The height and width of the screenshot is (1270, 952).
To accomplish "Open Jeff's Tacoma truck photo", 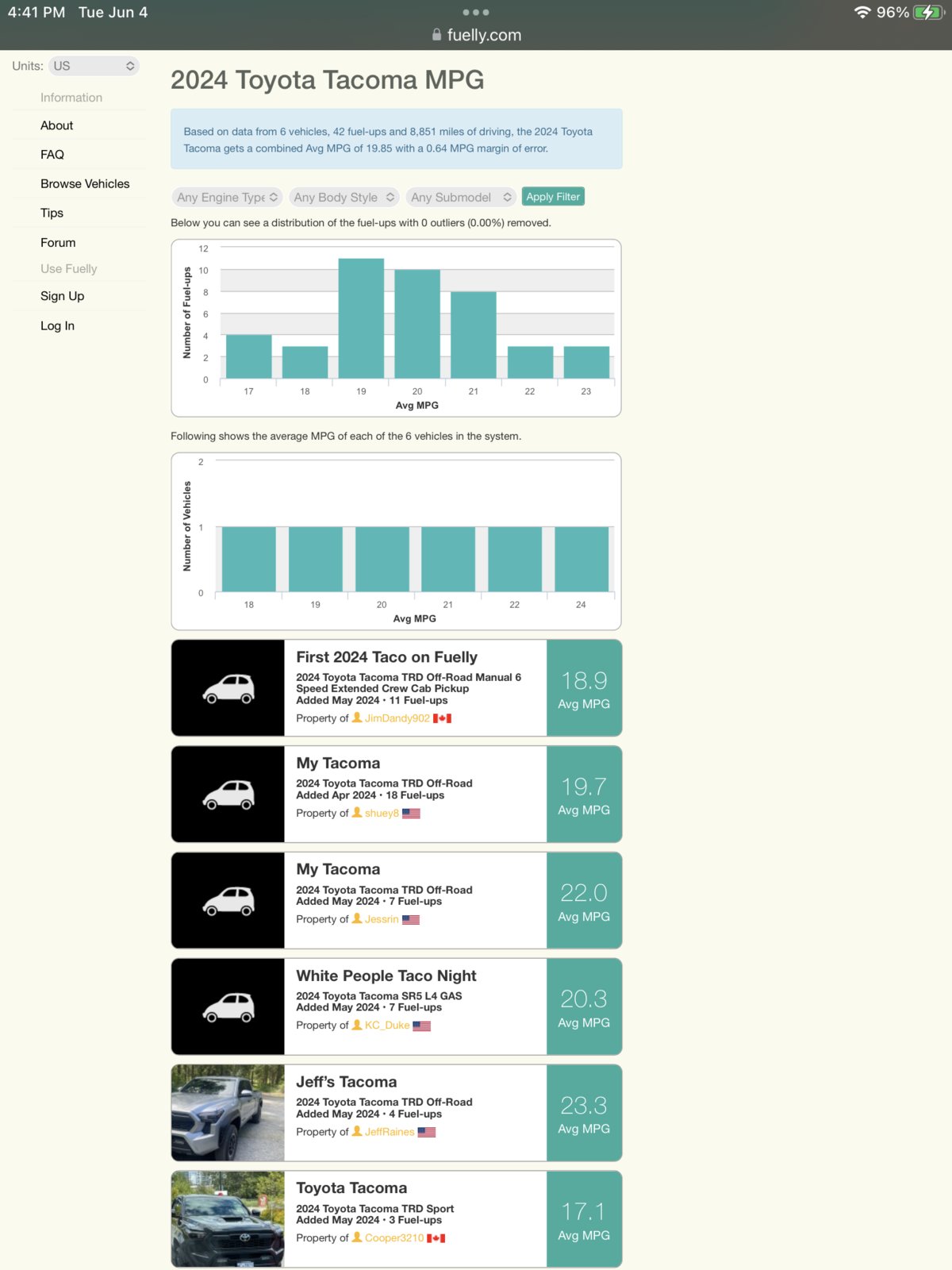I will coord(228,1113).
